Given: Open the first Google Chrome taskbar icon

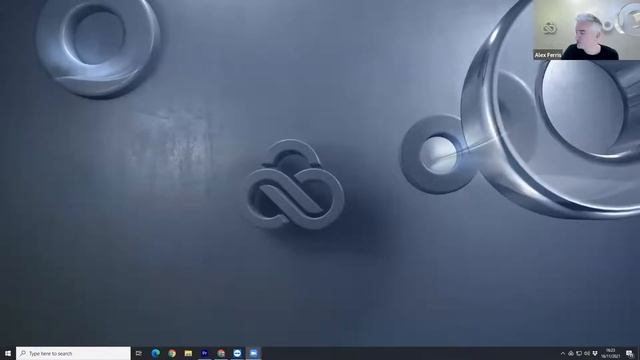Looking at the screenshot, I should pos(172,353).
